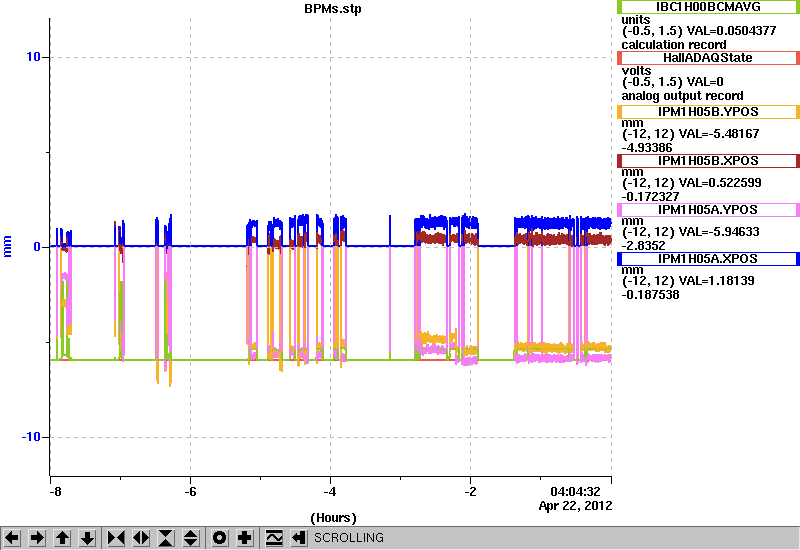
Task: Click the wave-graph icon in the toolbar
Action: point(274,538)
